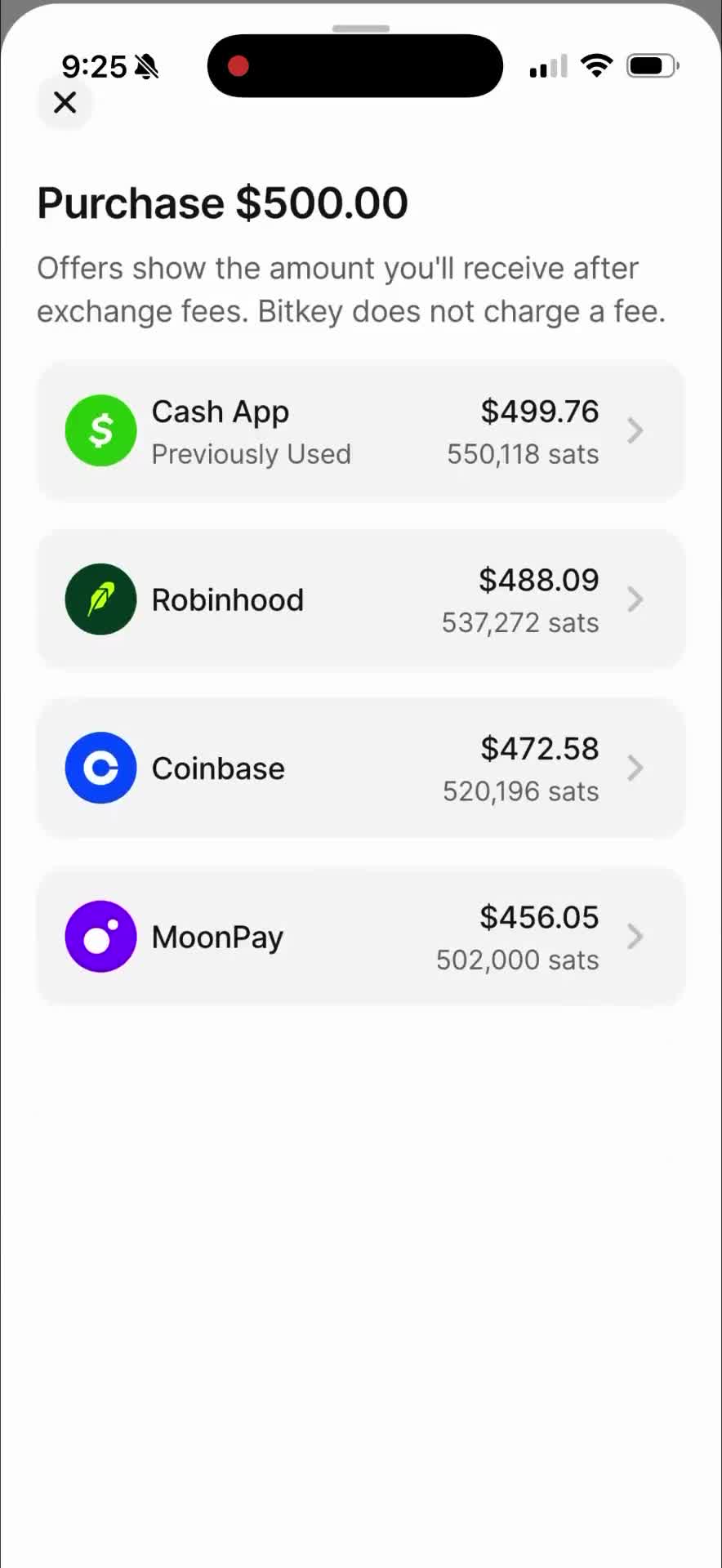Image resolution: width=722 pixels, height=1568 pixels.
Task: Expand the Cash App offer with its chevron
Action: coord(635,430)
